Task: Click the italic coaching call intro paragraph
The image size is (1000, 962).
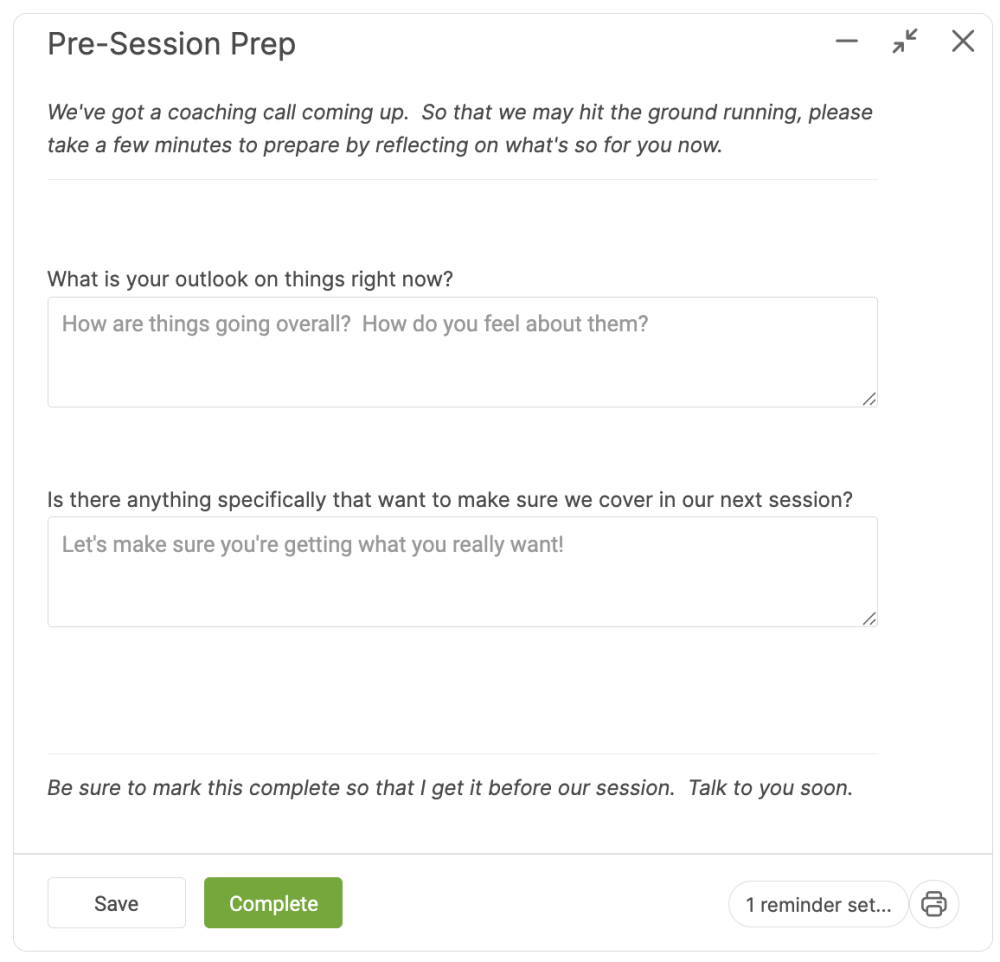Action: click(x=460, y=128)
